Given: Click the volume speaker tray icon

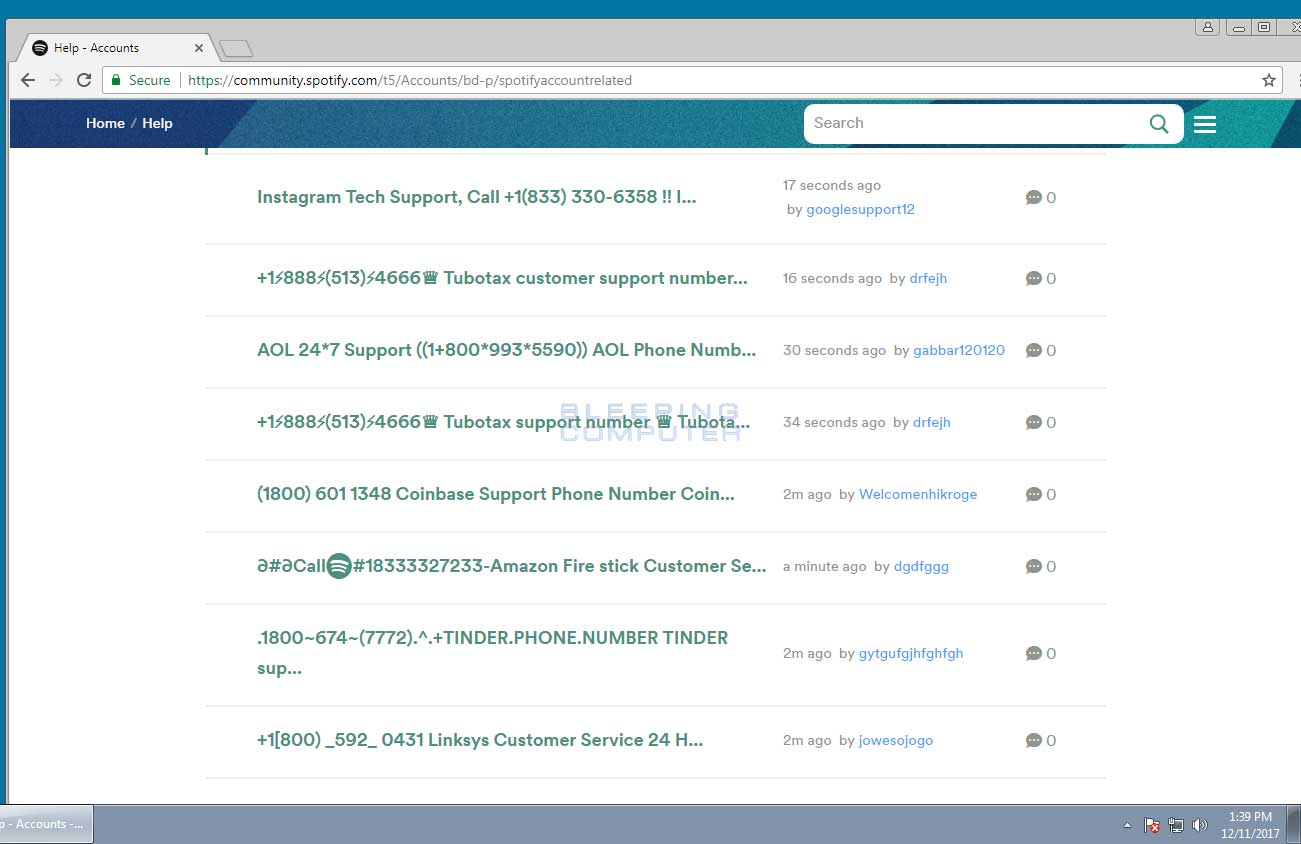Looking at the screenshot, I should 1200,825.
